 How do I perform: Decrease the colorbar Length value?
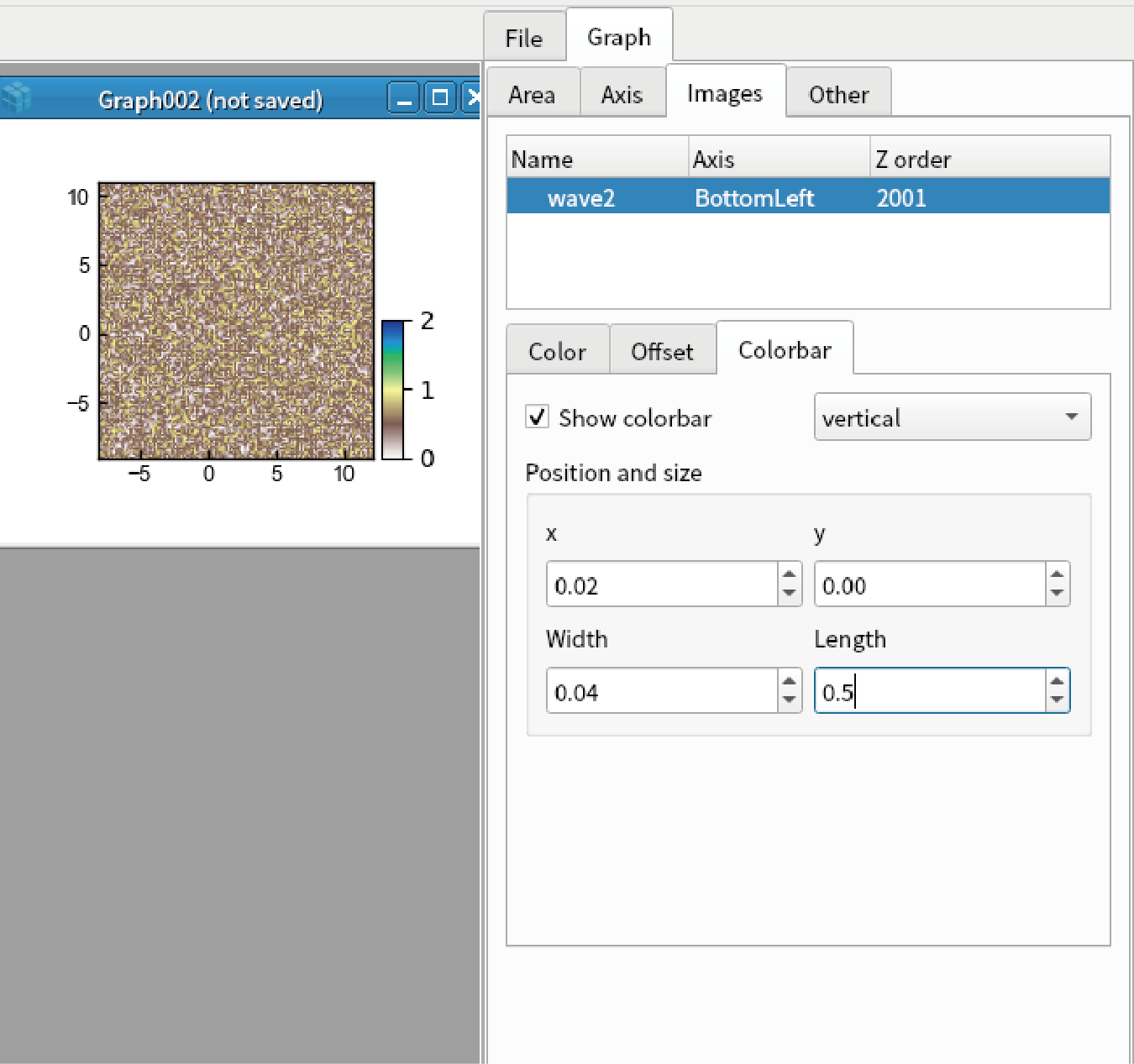[x=1057, y=700]
